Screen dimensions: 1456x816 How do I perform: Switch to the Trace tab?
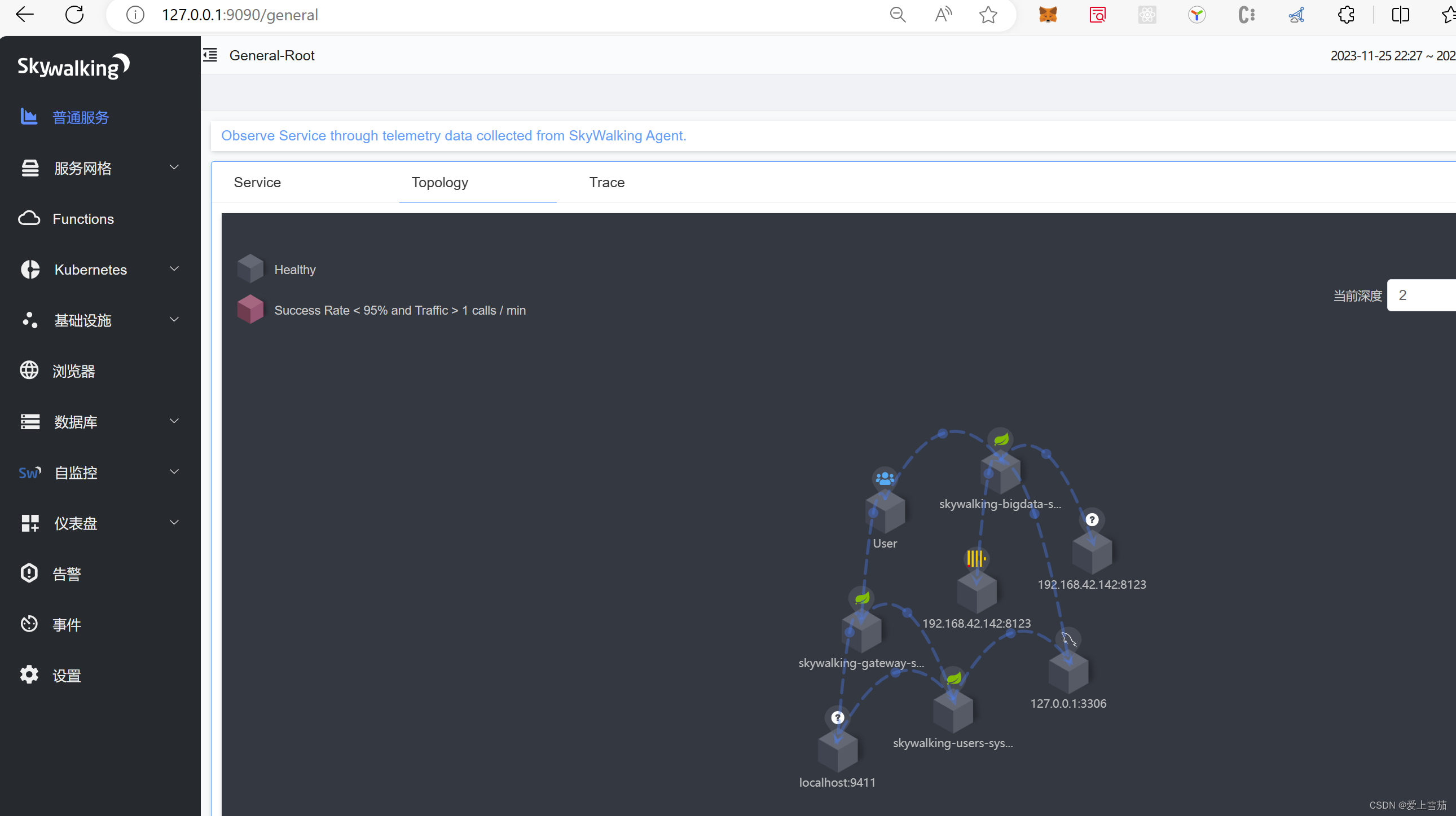pos(606,182)
